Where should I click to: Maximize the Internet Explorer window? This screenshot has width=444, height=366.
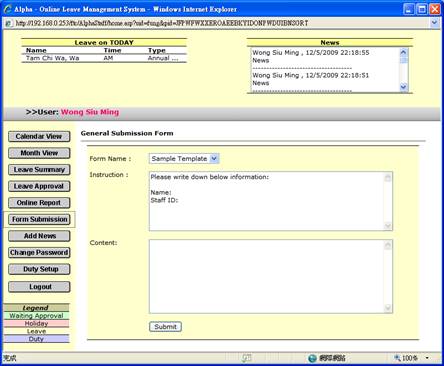tap(422, 9)
